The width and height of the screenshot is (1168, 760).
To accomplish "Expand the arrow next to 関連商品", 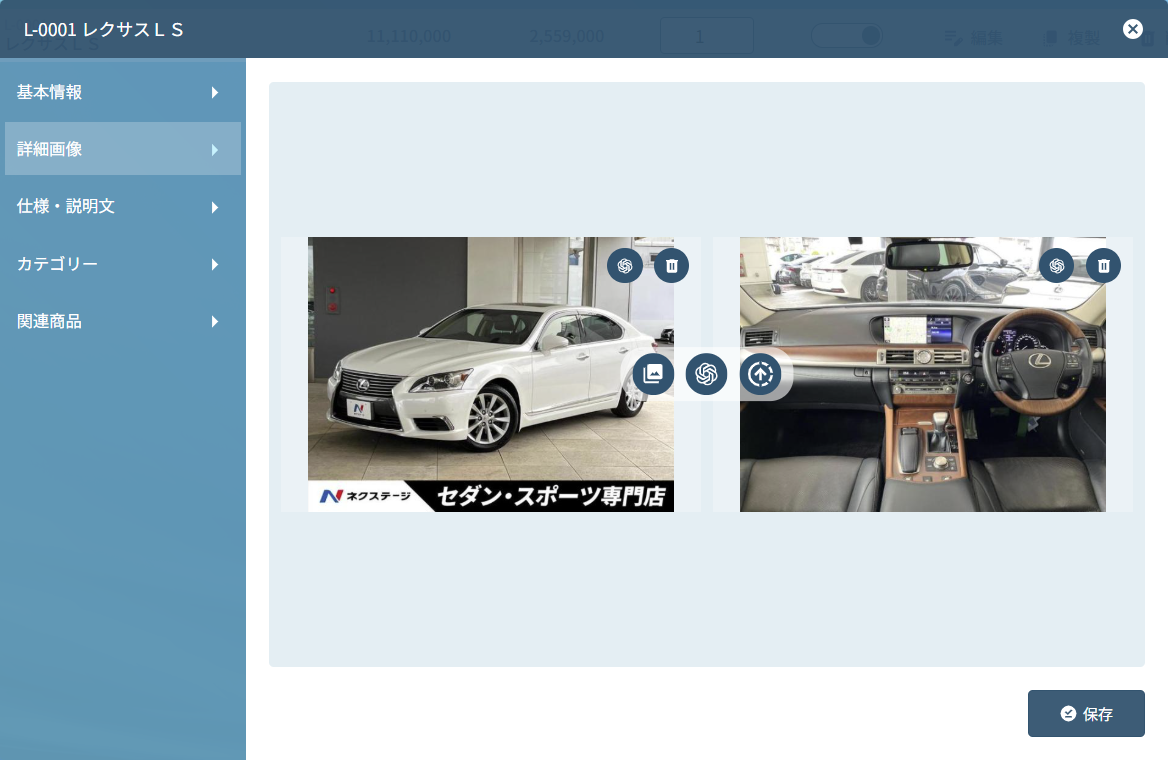I will click(215, 322).
